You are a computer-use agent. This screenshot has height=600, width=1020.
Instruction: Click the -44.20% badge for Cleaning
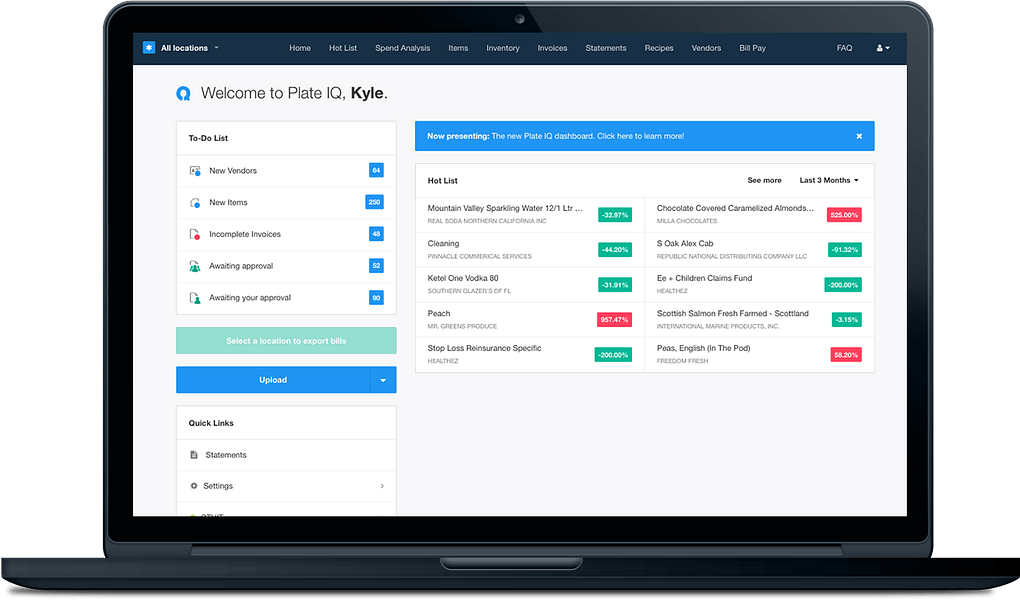click(615, 250)
